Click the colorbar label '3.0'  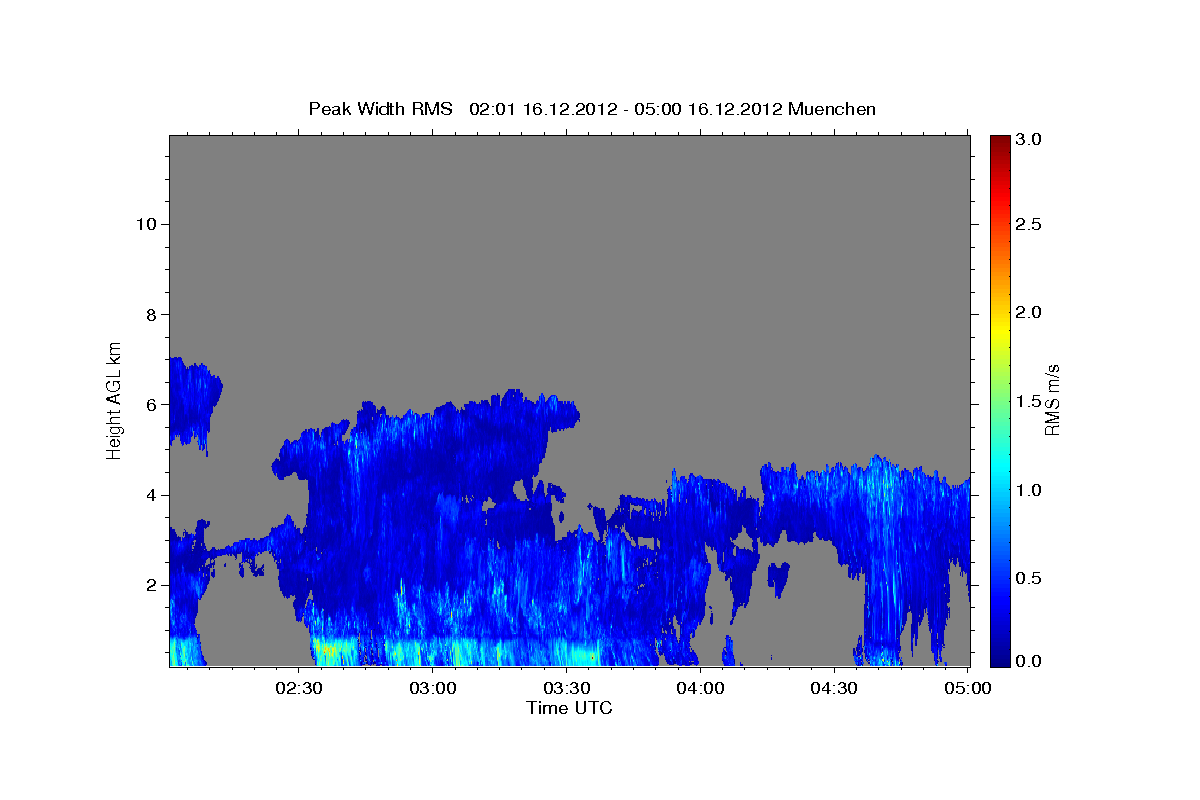1030,139
